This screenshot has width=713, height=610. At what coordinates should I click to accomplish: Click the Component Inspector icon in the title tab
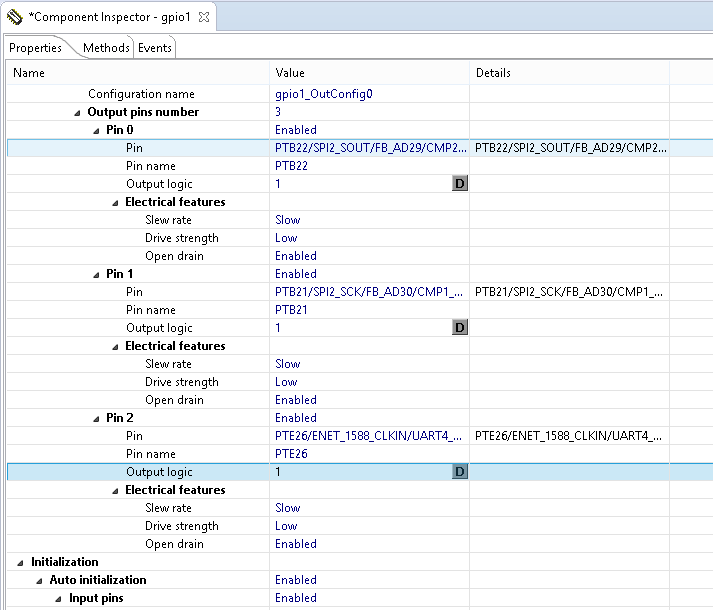(x=14, y=17)
